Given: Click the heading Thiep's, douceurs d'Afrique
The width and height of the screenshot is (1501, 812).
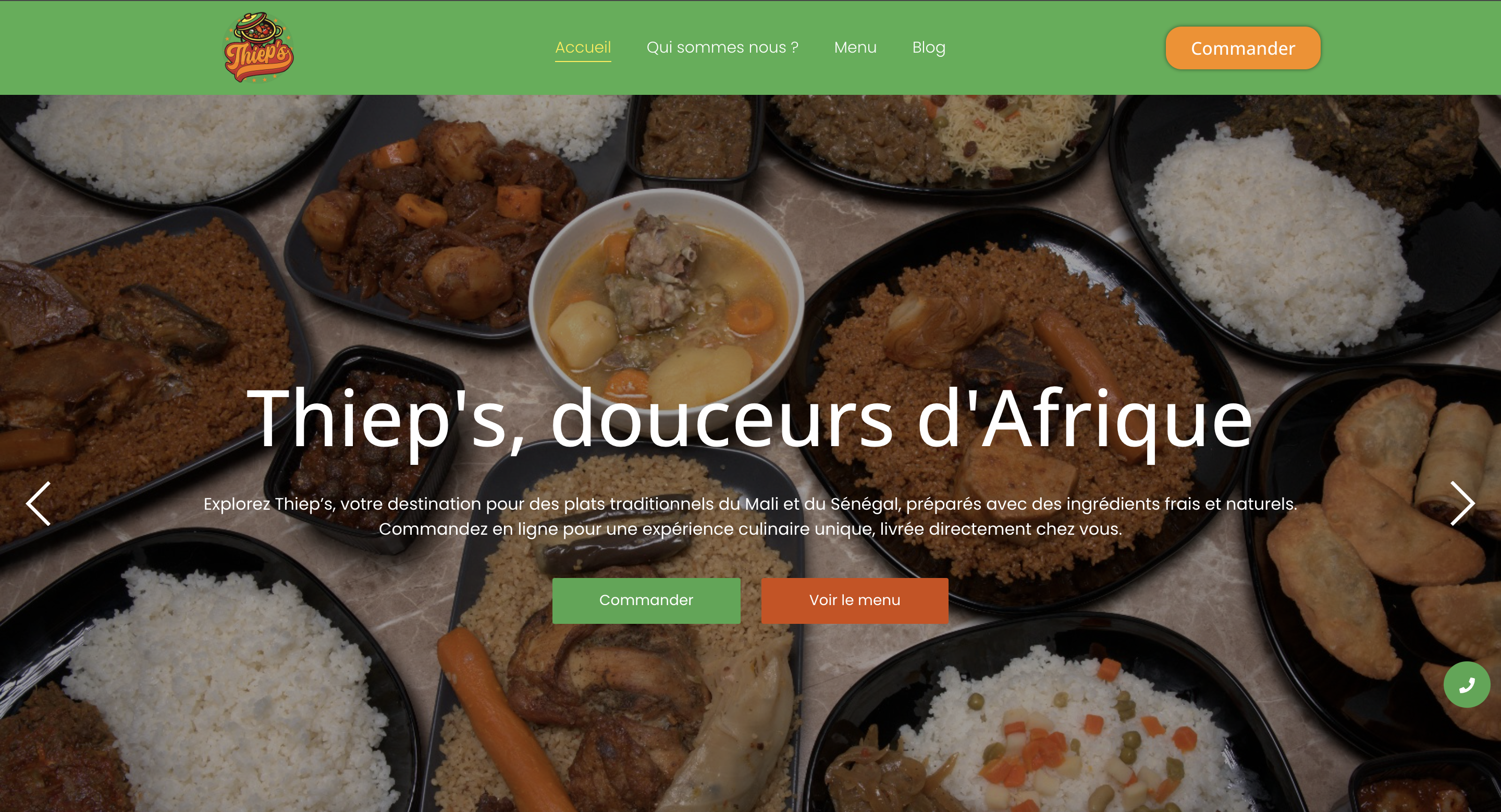Looking at the screenshot, I should coord(750,420).
